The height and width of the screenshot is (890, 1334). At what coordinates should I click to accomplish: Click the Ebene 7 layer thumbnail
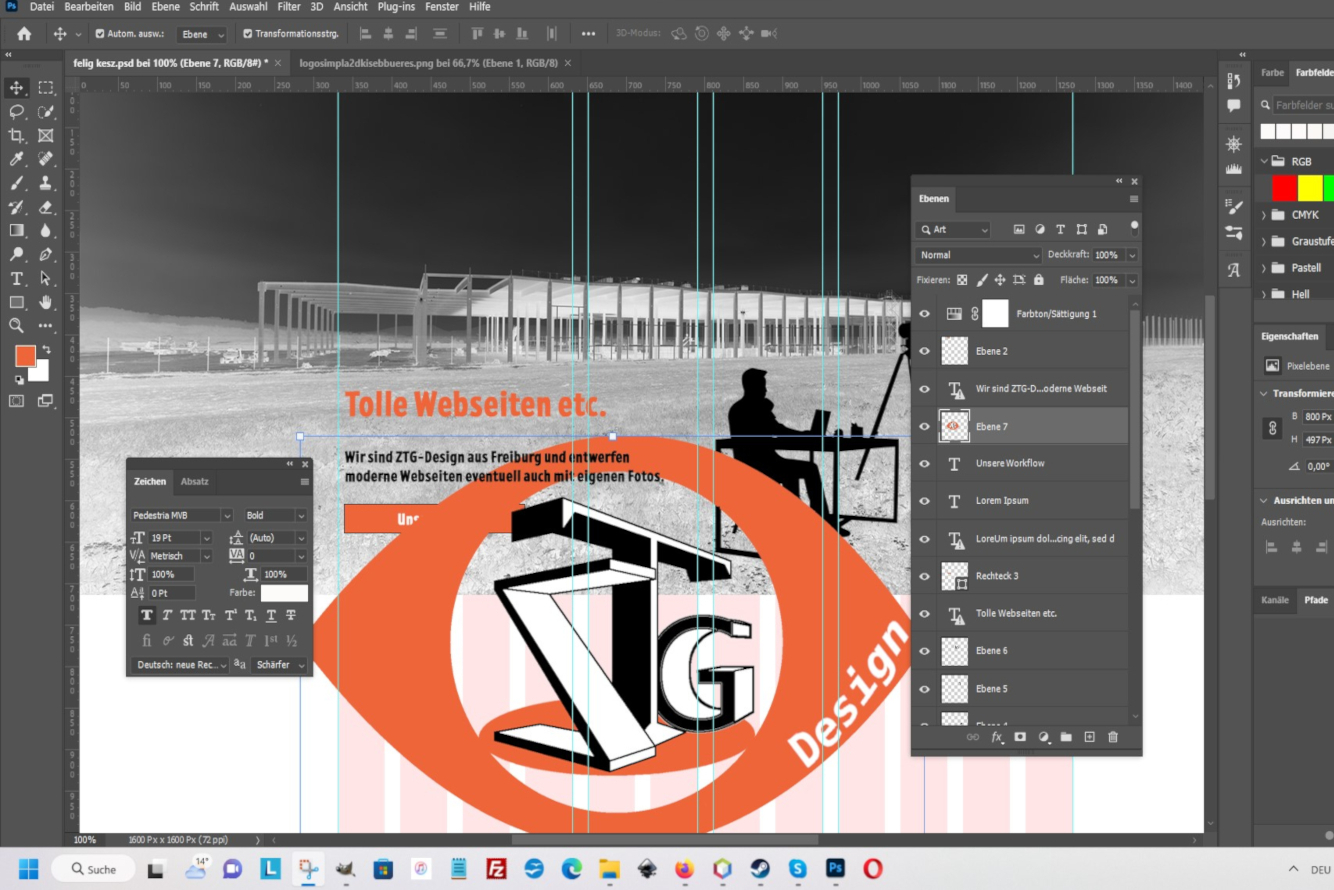tap(955, 426)
